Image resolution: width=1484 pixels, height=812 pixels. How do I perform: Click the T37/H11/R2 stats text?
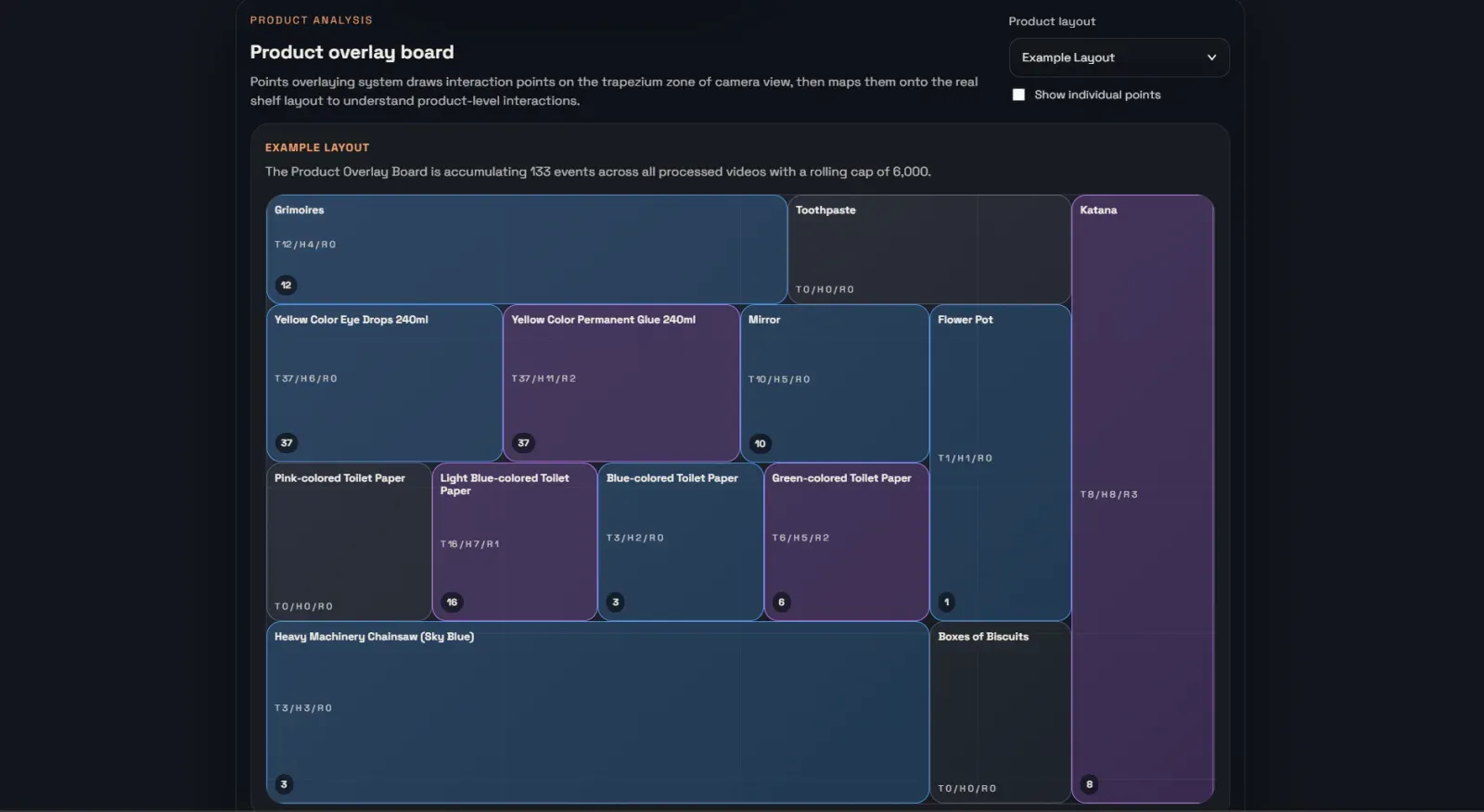tap(544, 379)
